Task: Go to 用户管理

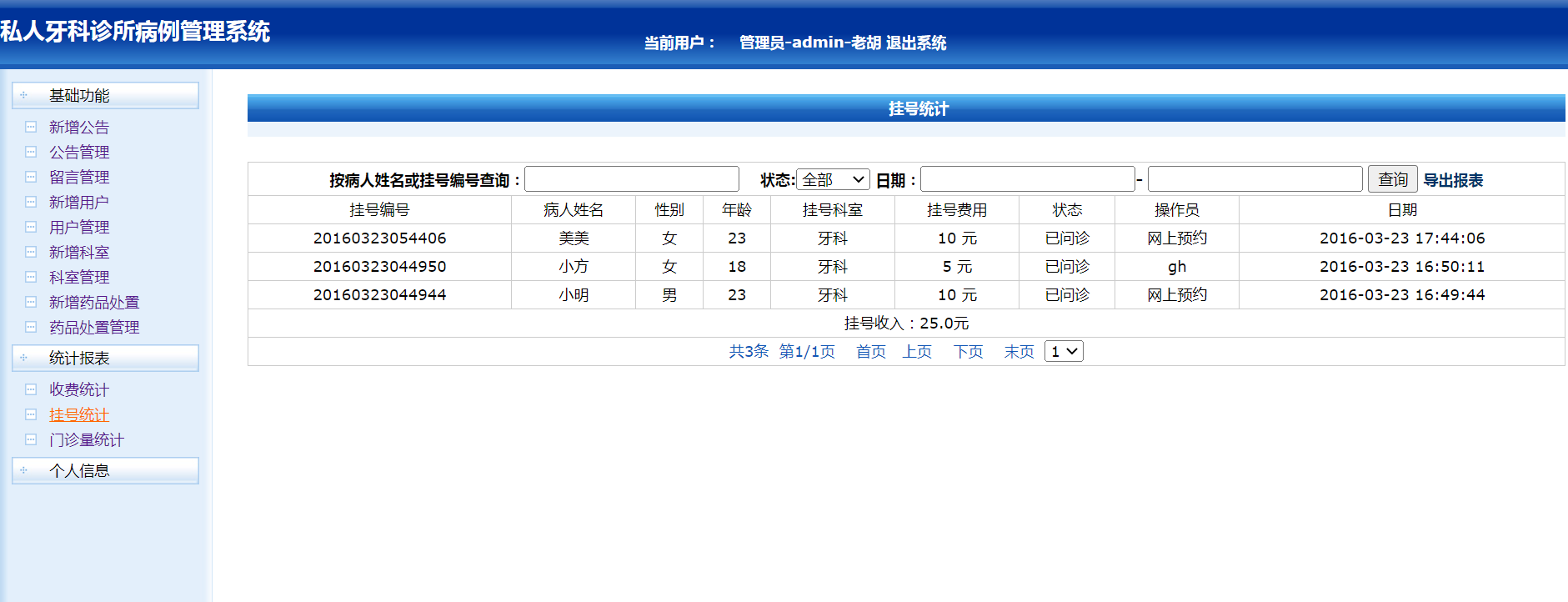Action: (x=79, y=227)
